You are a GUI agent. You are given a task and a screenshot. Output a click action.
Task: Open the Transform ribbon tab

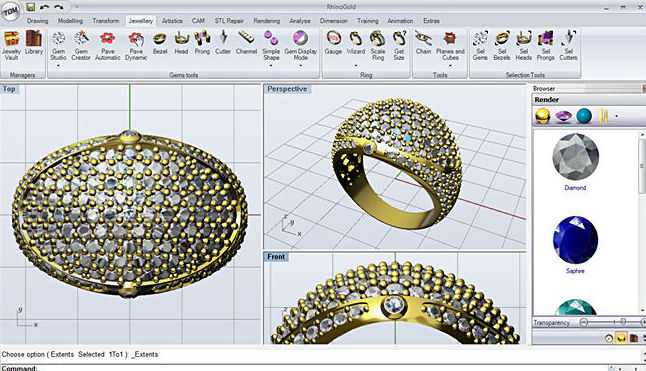[106, 21]
